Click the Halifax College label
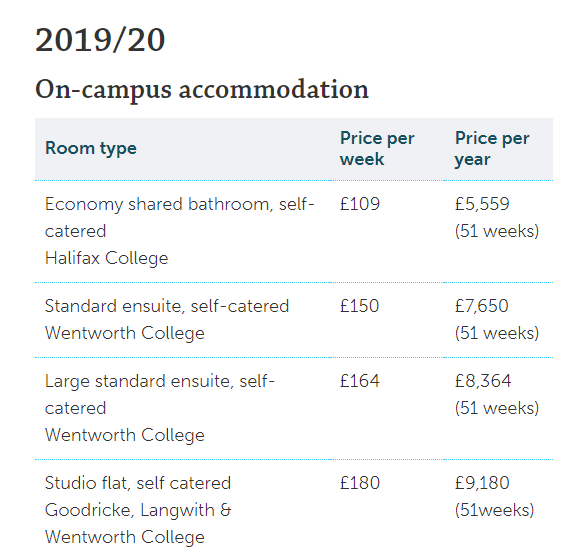Viewport: 585px width, 556px height. 106,258
